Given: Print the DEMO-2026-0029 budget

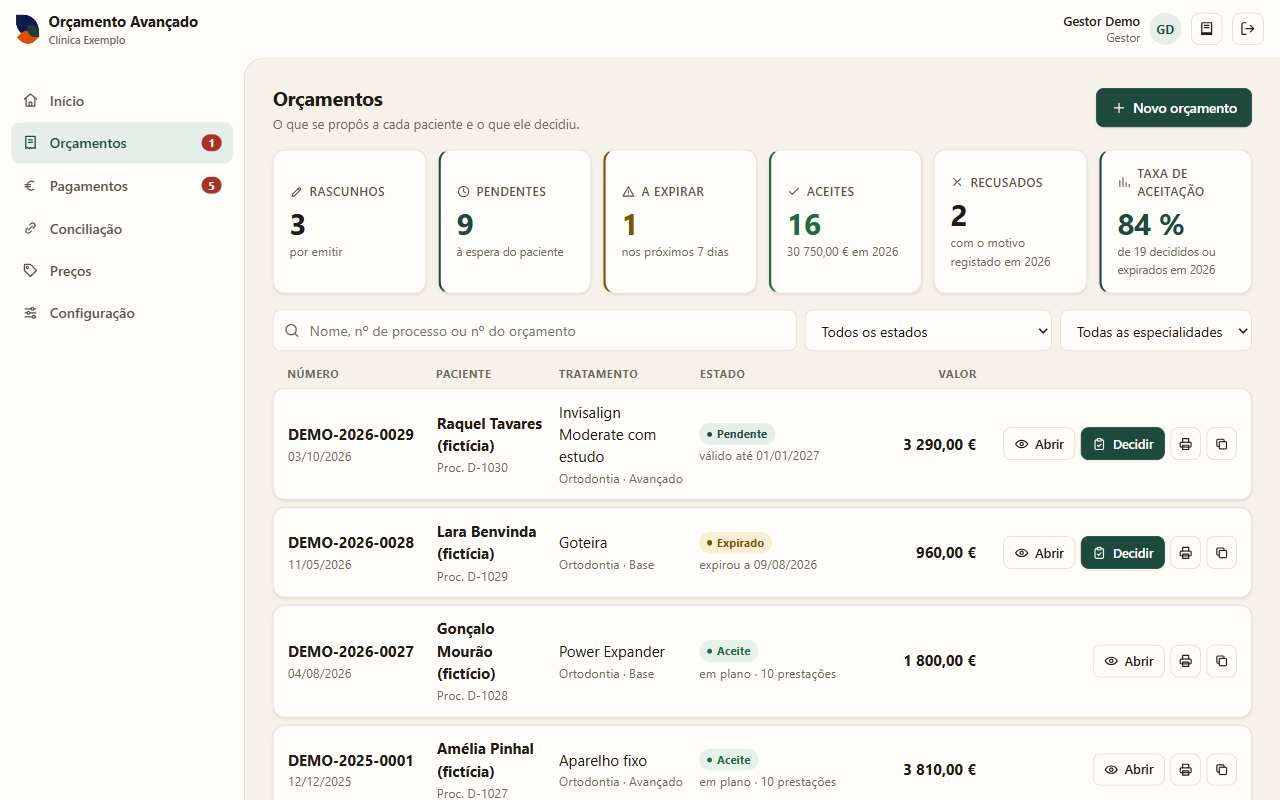Looking at the screenshot, I should tap(1185, 444).
